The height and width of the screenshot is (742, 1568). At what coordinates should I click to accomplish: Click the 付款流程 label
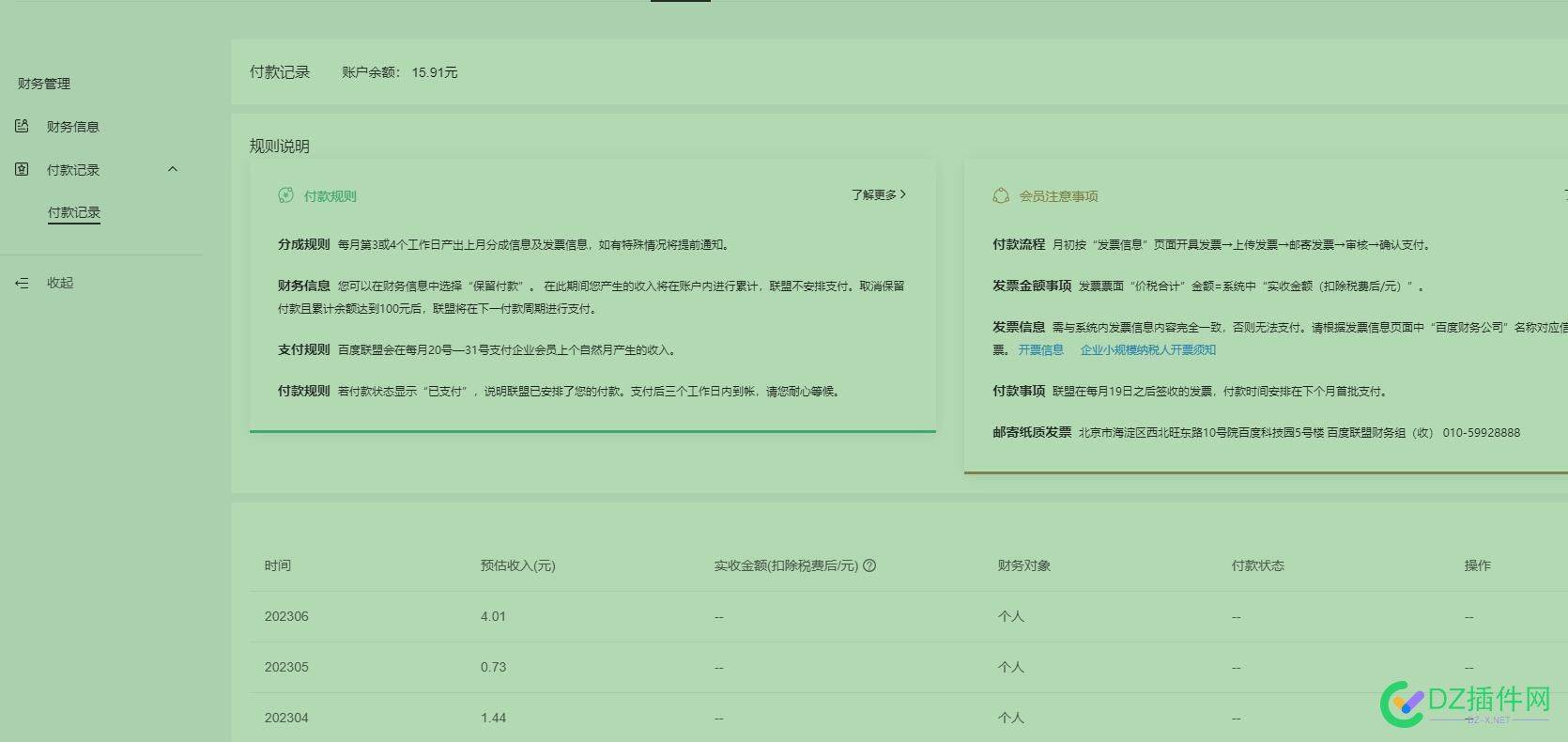pyautogui.click(x=1019, y=244)
